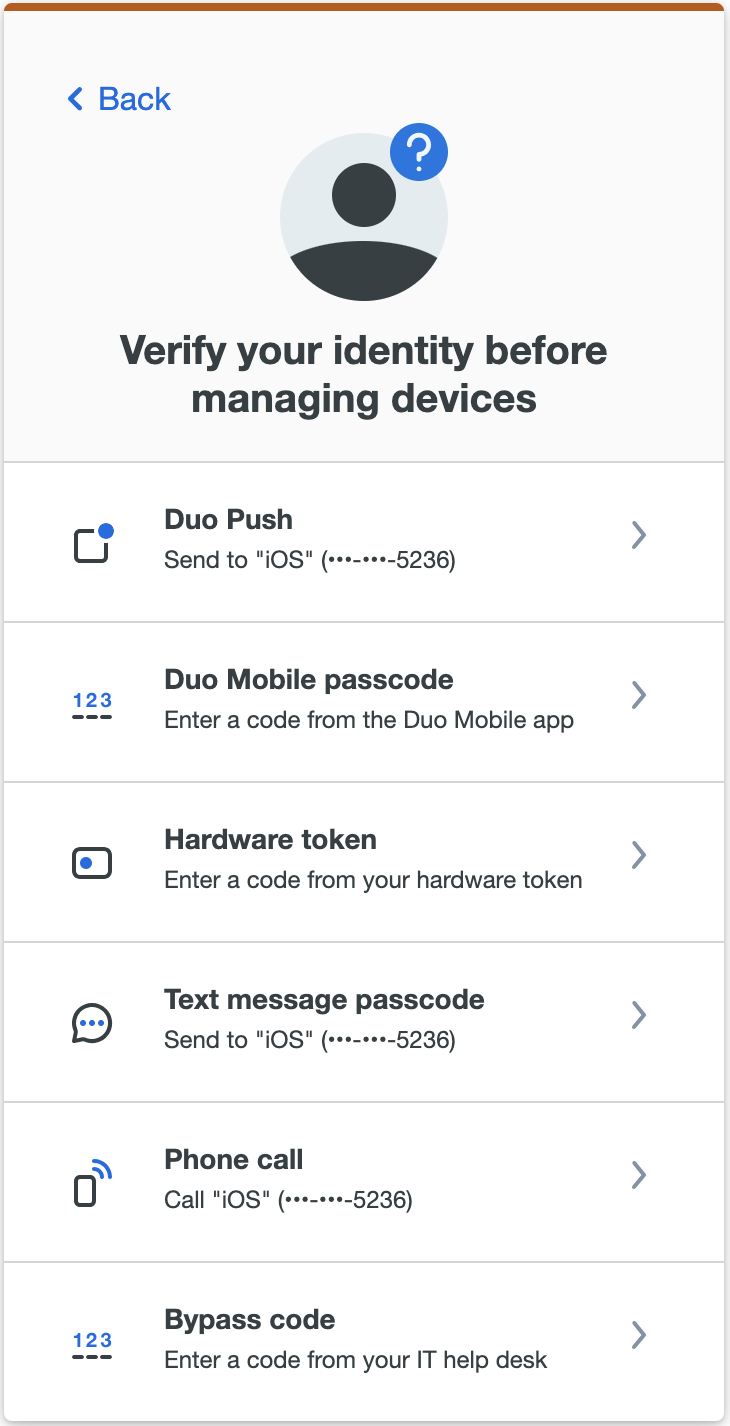730x1426 pixels.
Task: Expand the Duo Mobile passcode chevron
Action: [x=639, y=695]
